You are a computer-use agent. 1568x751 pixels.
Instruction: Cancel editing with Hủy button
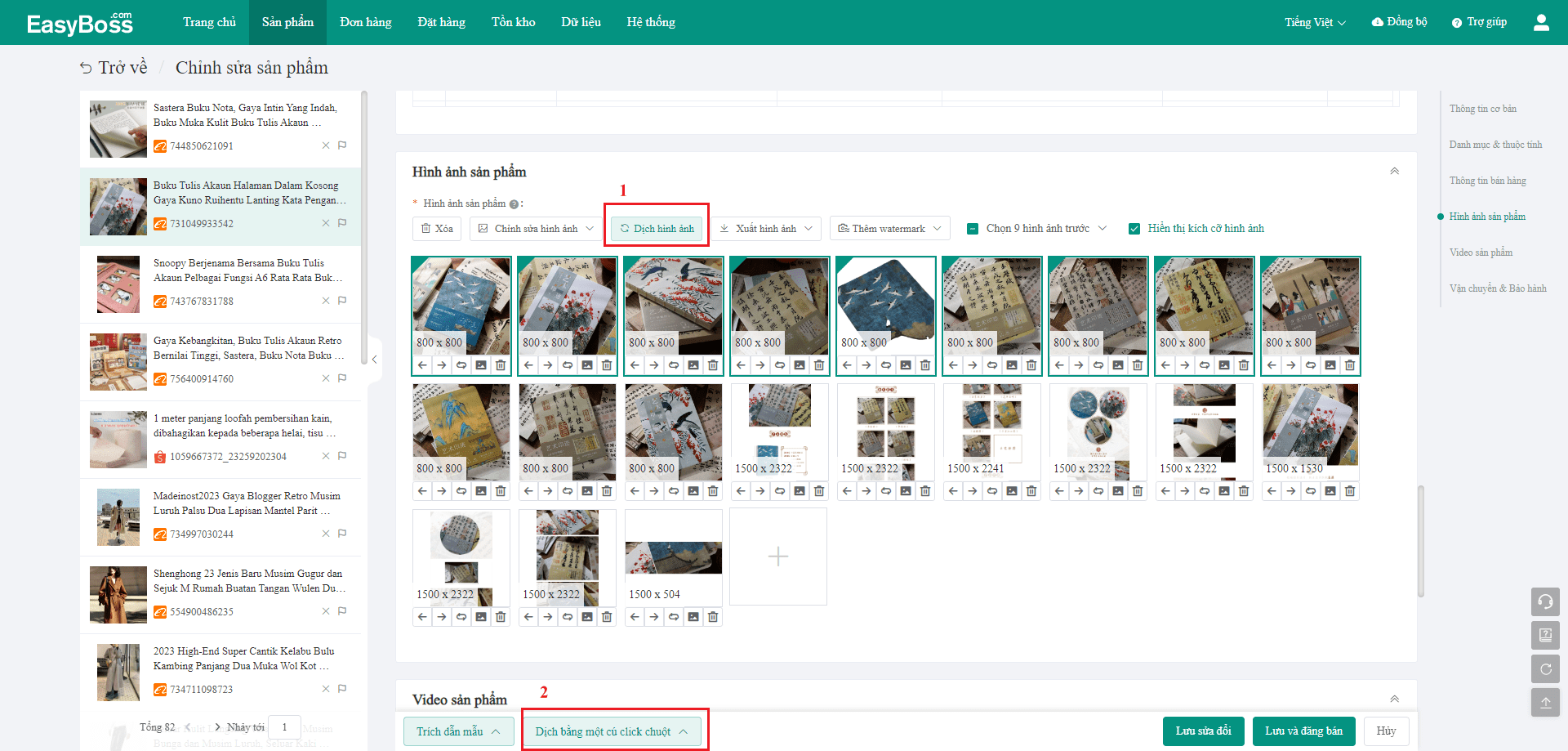1386,731
